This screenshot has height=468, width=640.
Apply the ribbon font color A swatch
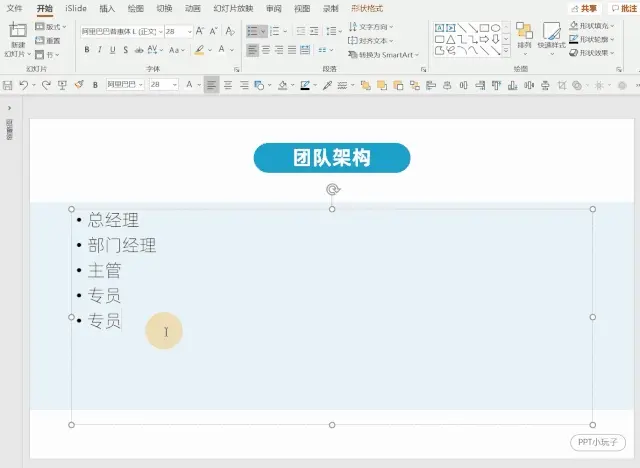point(222,50)
